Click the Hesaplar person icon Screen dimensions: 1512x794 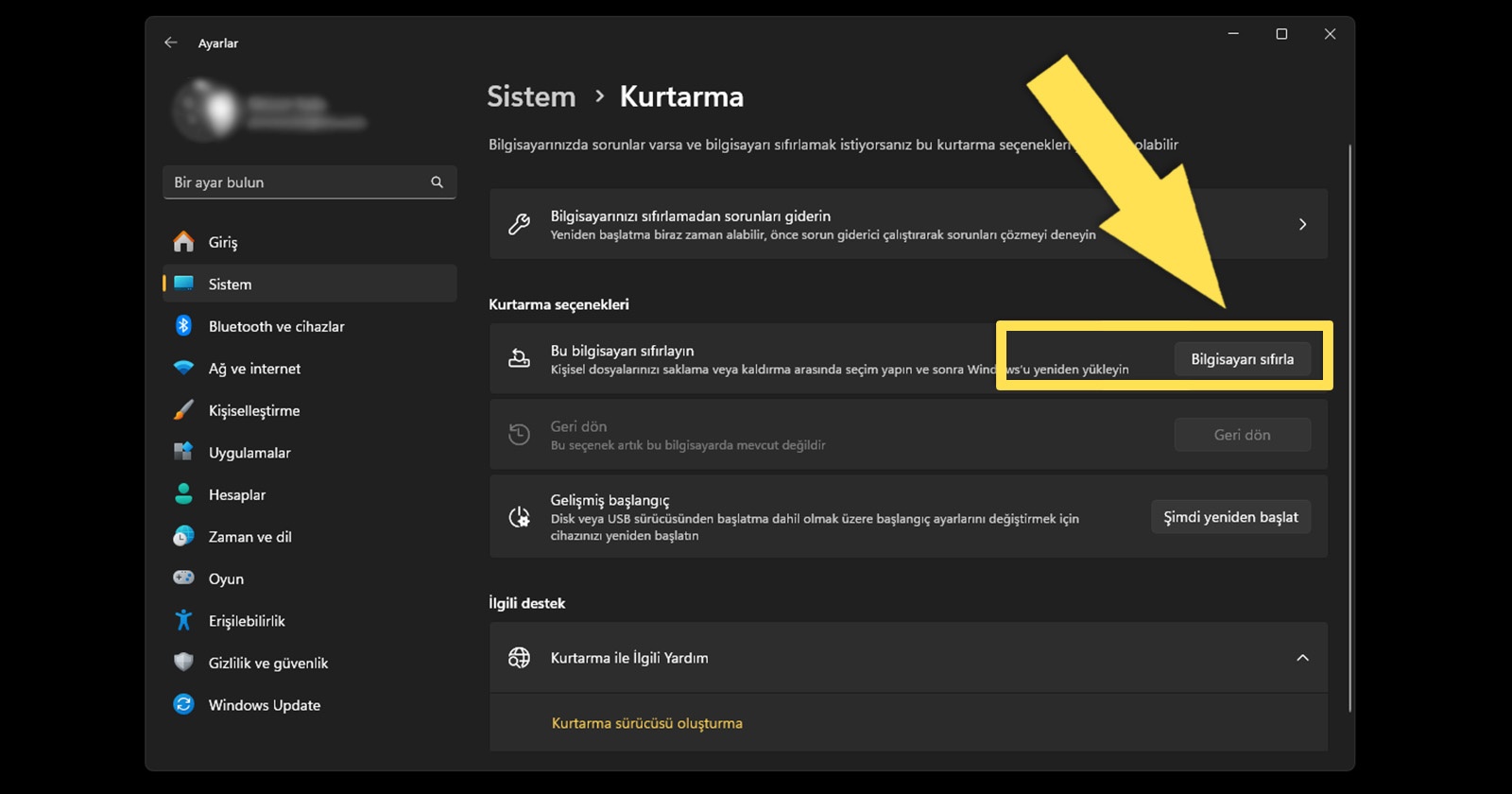click(183, 494)
